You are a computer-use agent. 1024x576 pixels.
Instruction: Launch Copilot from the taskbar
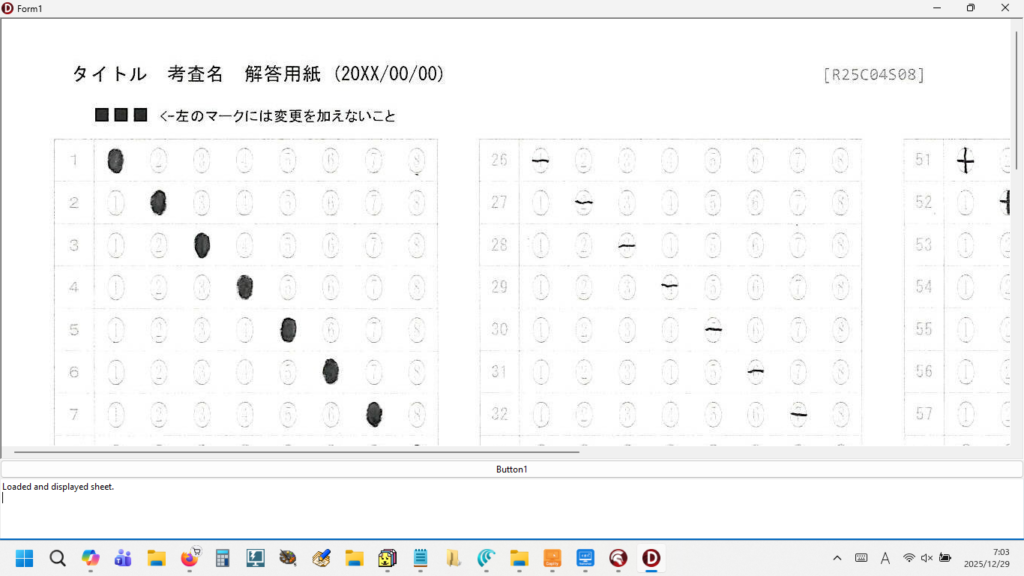coord(90,558)
